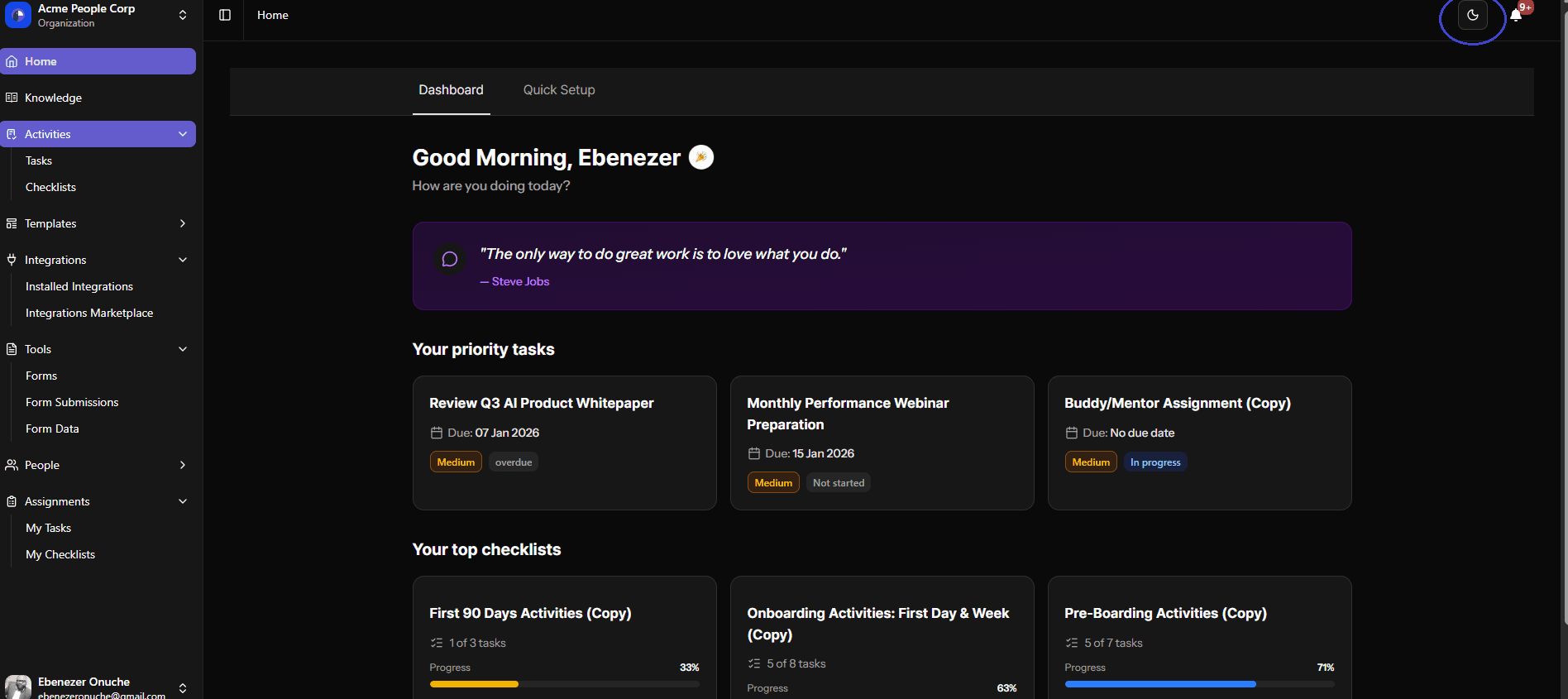Click the Assignments clipboard icon

[12, 501]
